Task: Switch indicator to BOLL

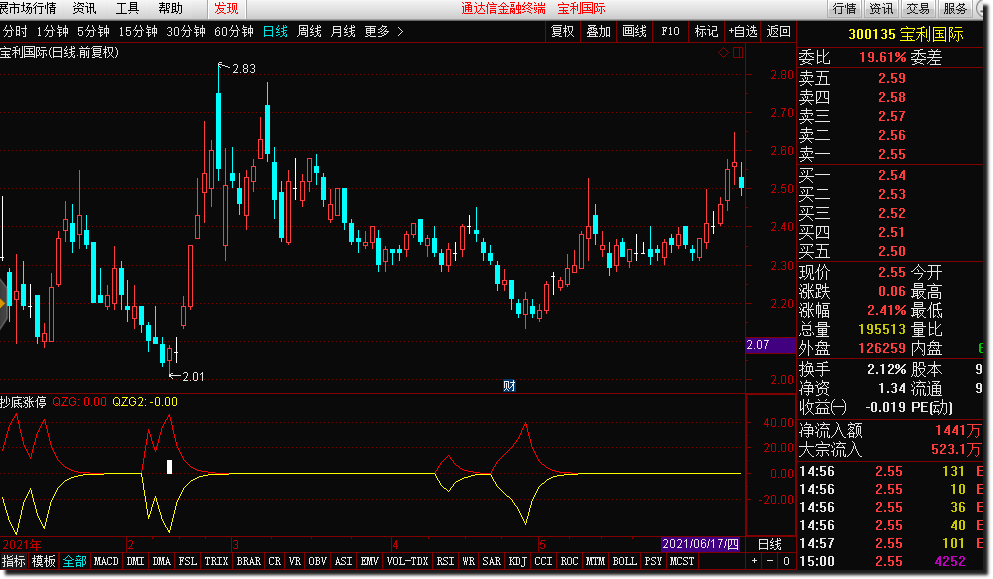Action: (625, 561)
